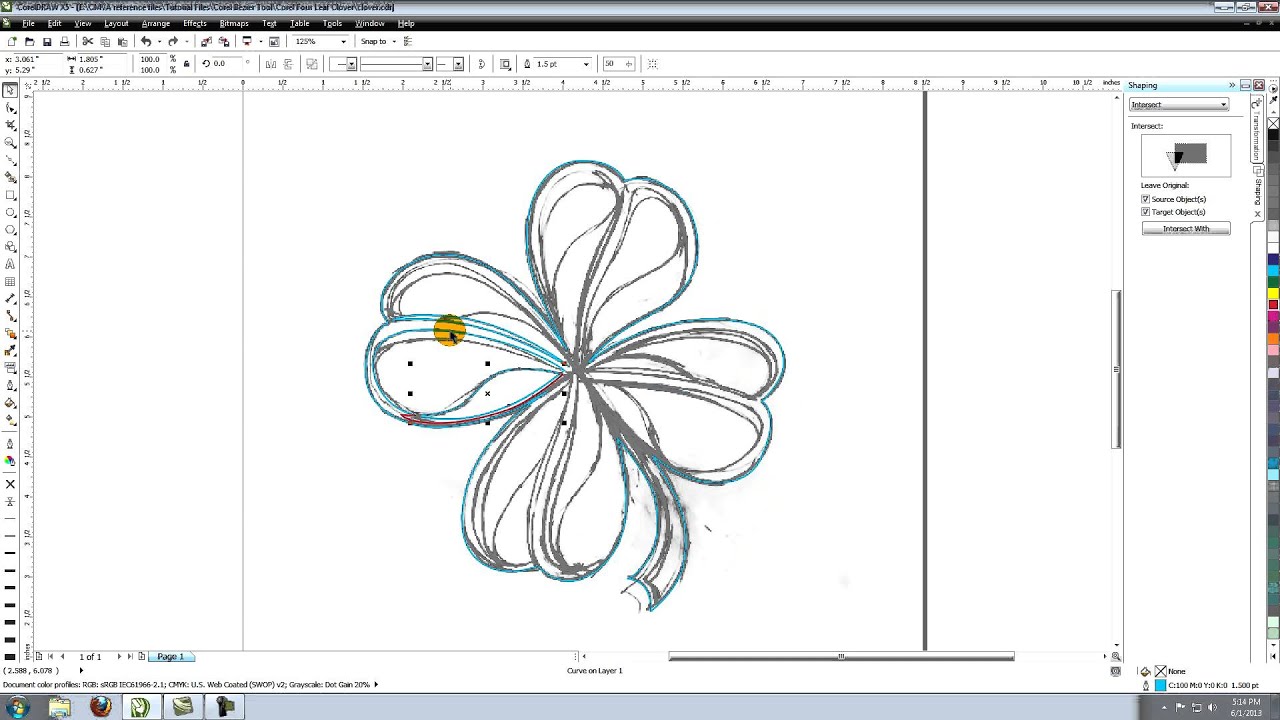Collapse the Shaping docker with double chevron
The image size is (1280, 720).
(x=1232, y=85)
